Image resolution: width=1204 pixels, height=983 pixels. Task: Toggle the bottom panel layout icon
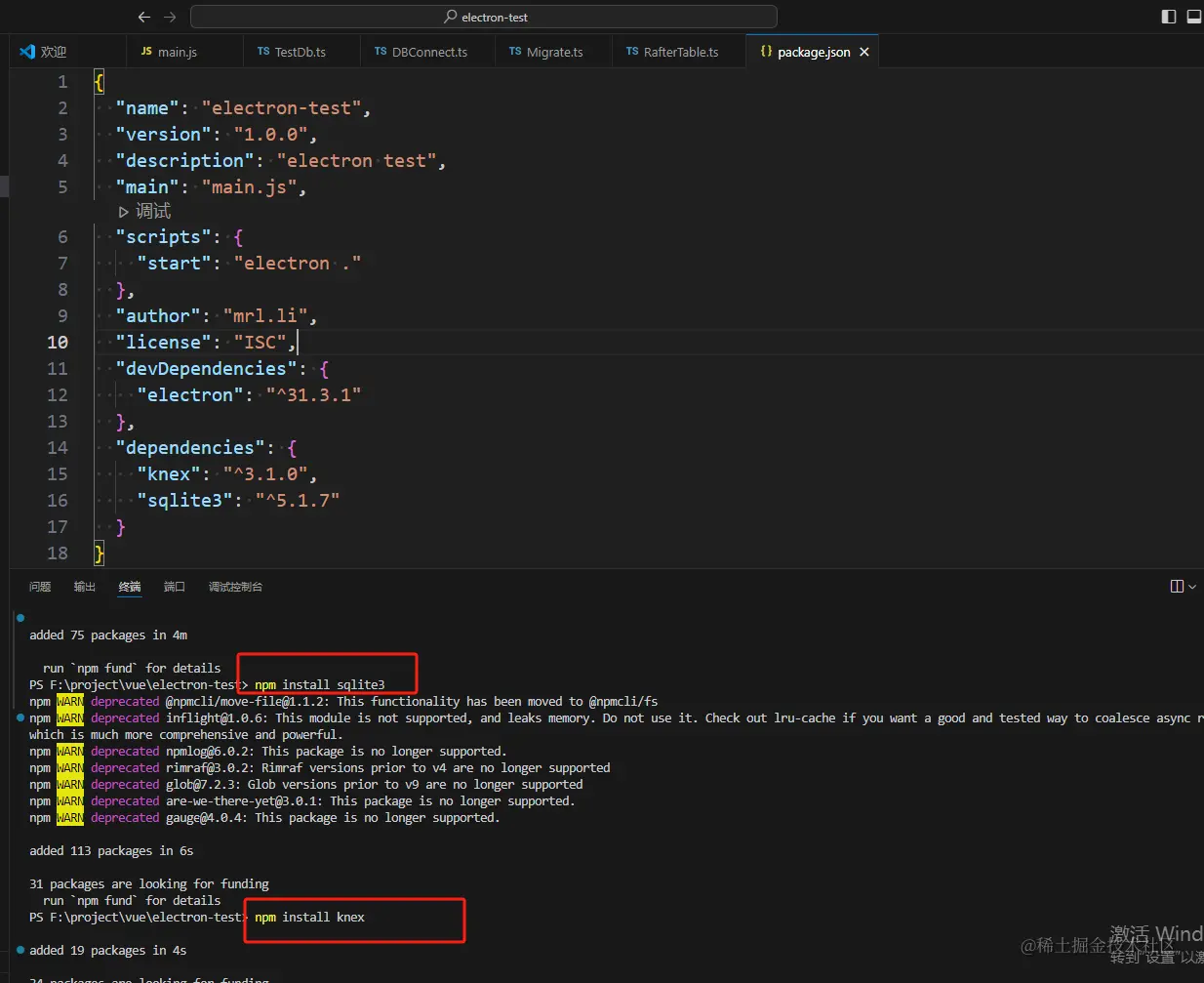[x=1194, y=17]
